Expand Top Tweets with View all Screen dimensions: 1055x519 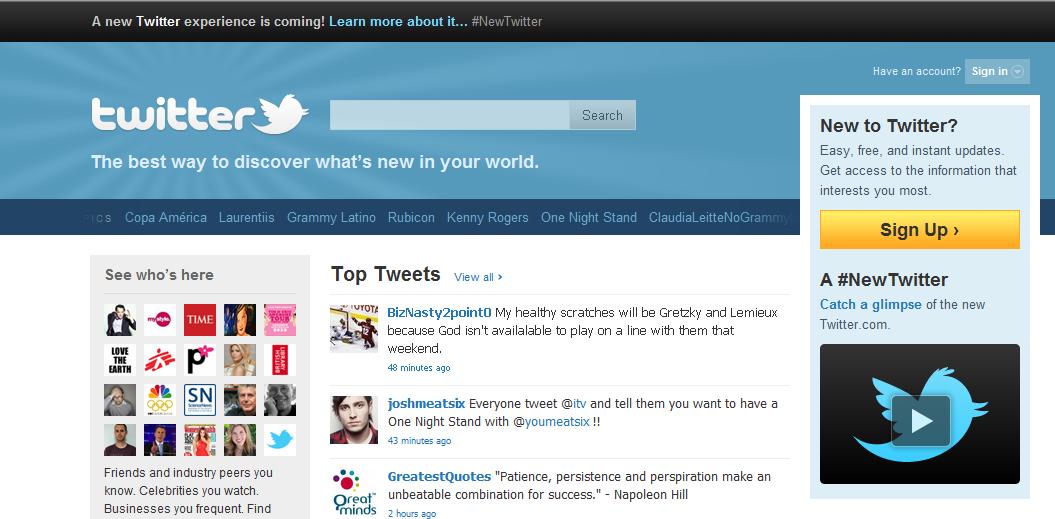tap(478, 277)
